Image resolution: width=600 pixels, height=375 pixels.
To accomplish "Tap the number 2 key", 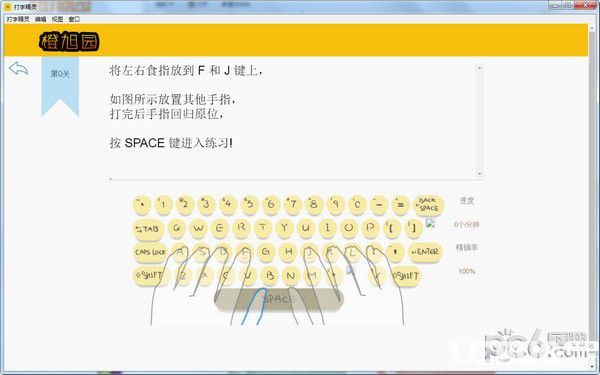I will point(185,204).
